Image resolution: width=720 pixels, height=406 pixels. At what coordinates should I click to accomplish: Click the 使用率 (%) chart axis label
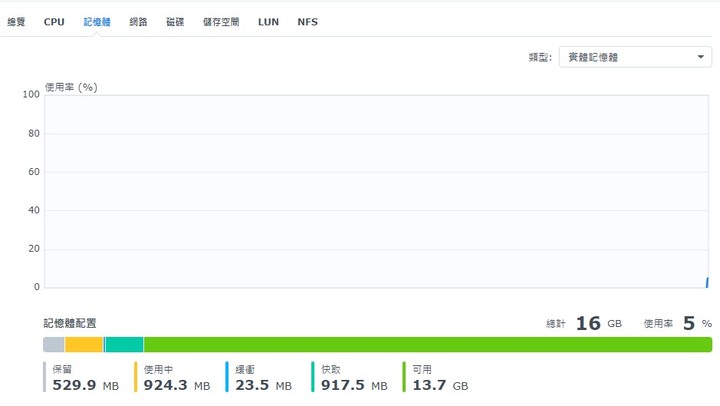71,87
